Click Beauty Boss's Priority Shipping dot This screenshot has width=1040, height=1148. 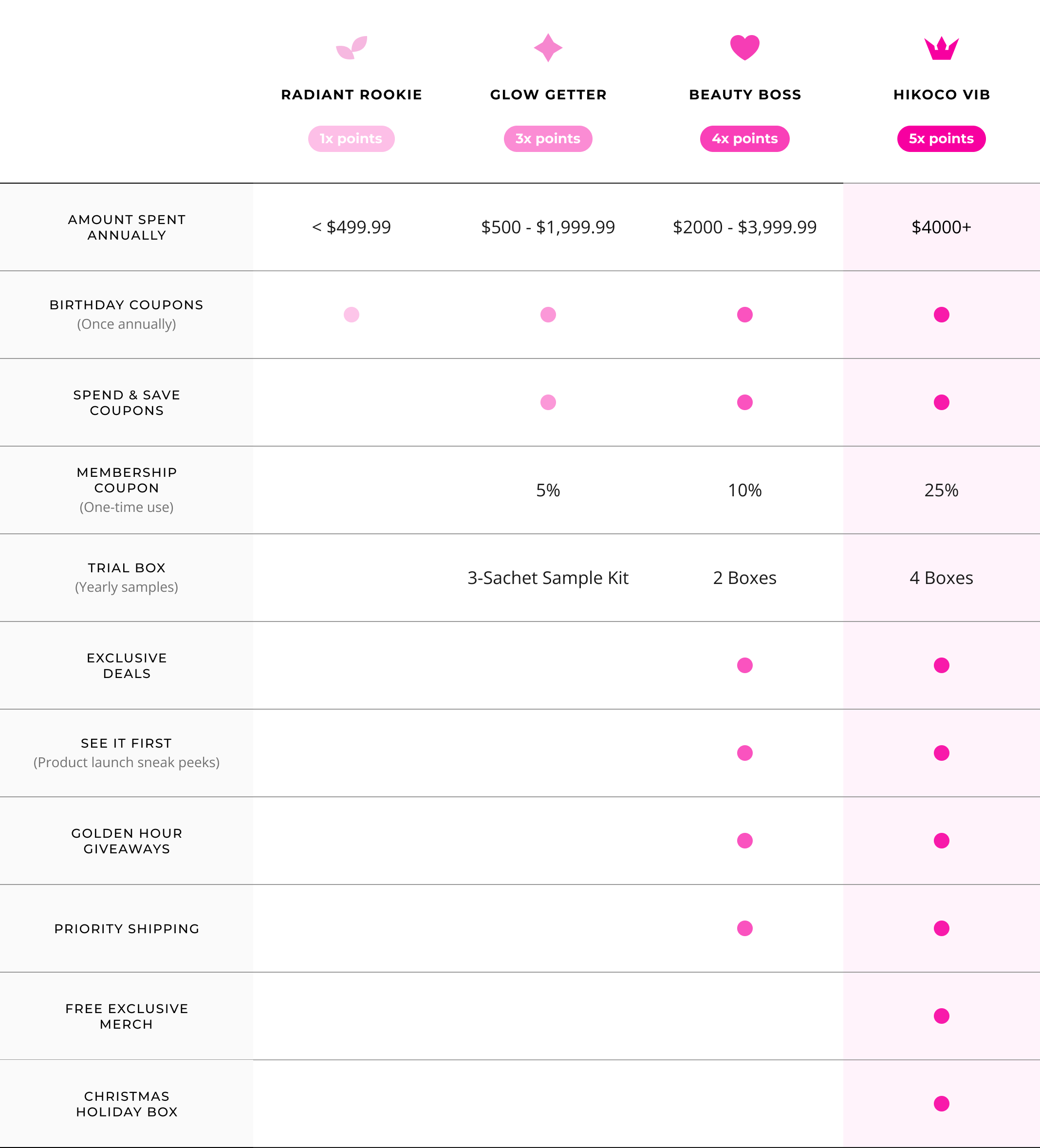pyautogui.click(x=744, y=929)
